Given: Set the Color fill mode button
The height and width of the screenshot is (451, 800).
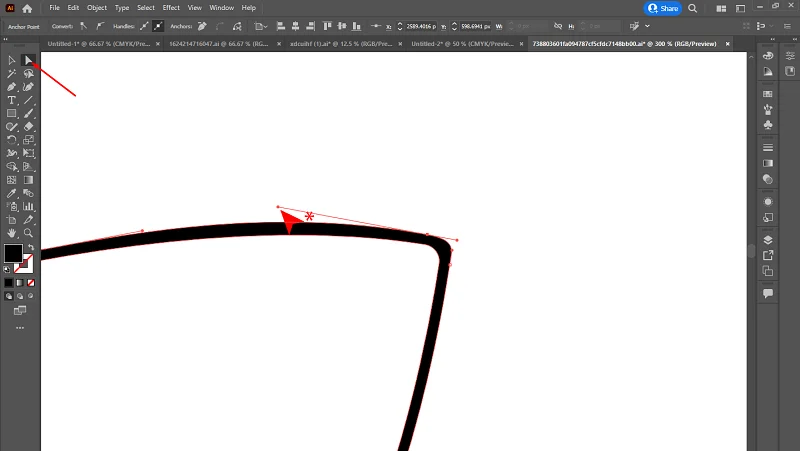Looking at the screenshot, I should point(9,283).
